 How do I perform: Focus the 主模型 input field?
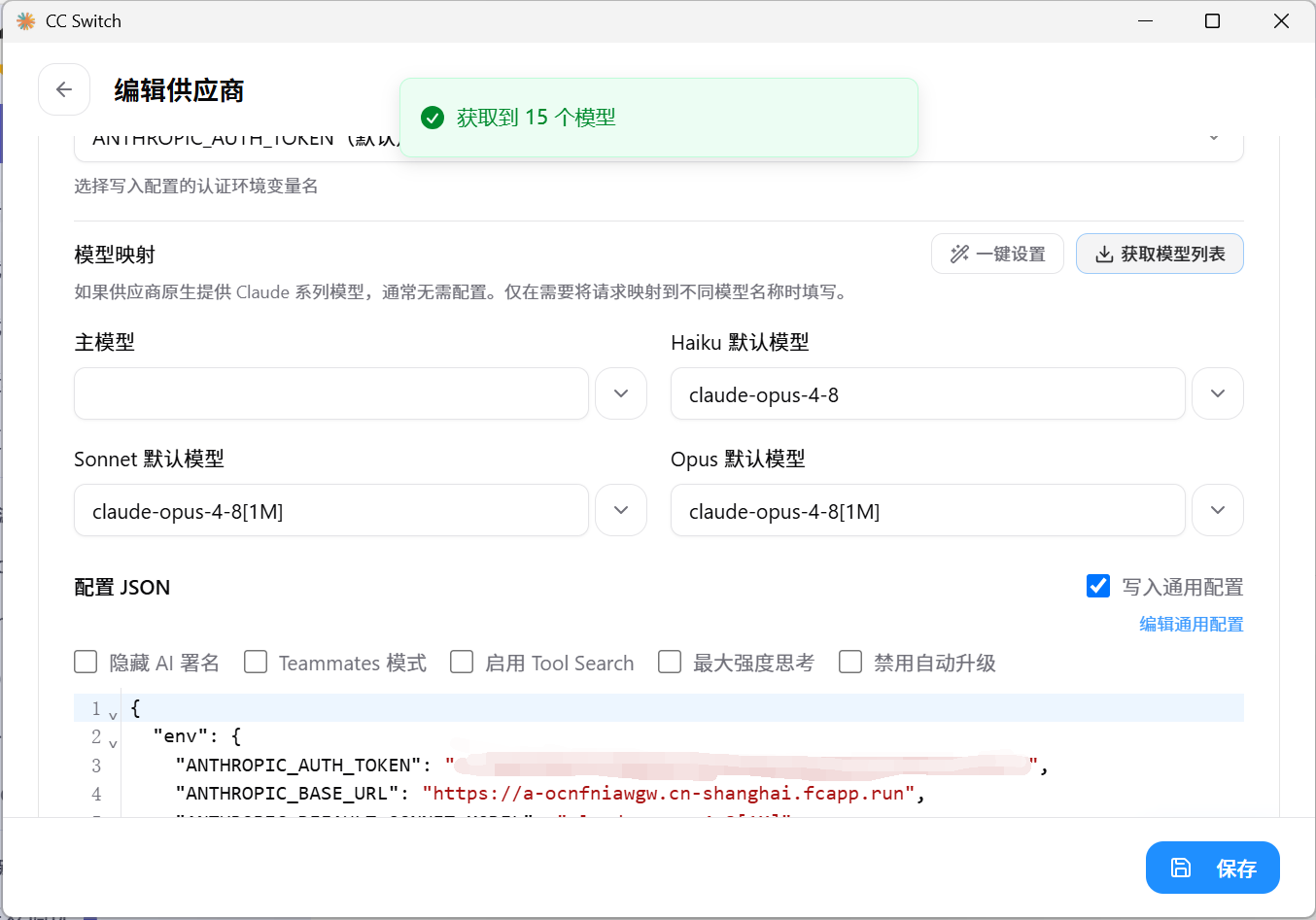(331, 393)
